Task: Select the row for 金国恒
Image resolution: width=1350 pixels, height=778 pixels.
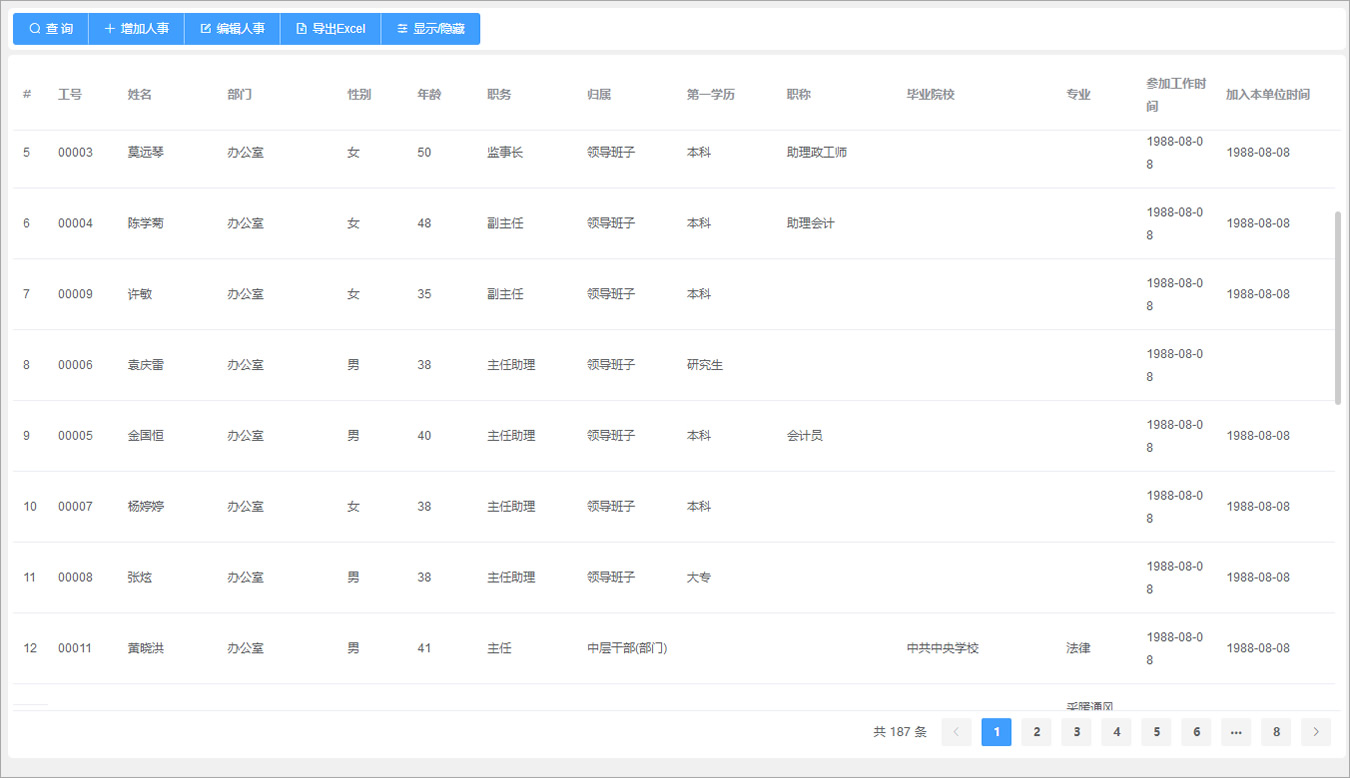Action: (674, 436)
